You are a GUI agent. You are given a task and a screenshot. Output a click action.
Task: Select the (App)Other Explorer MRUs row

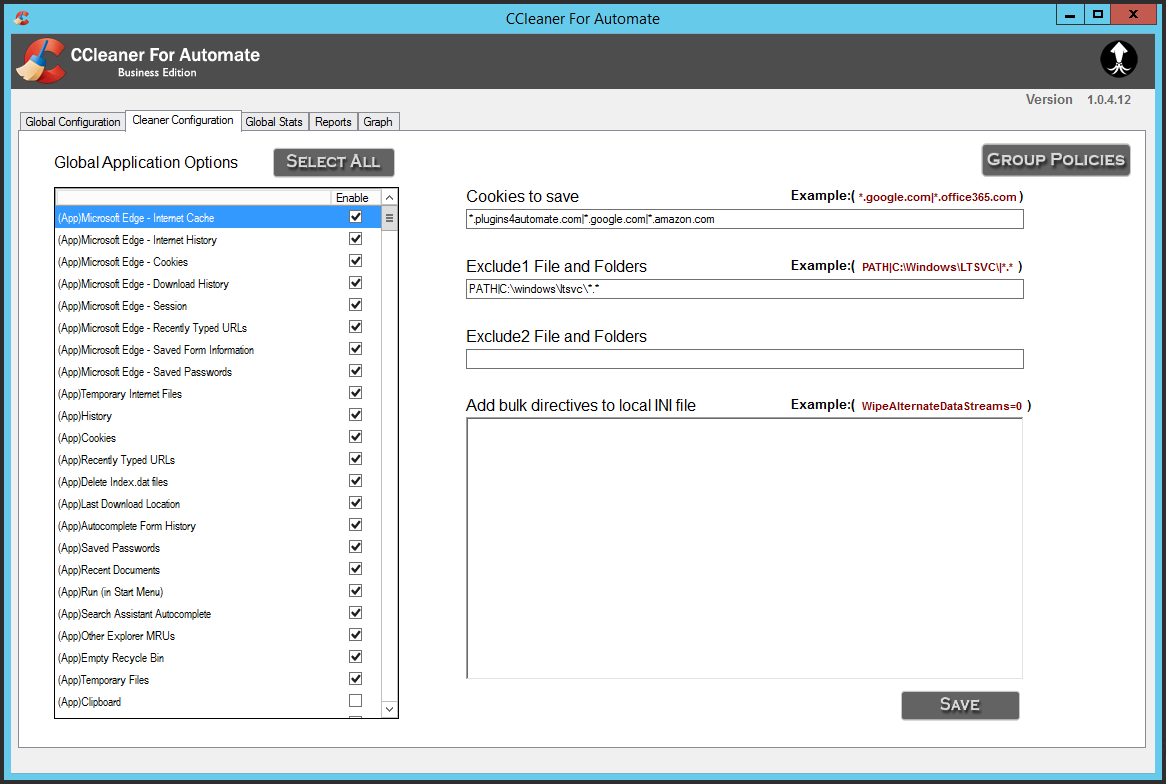(x=219, y=635)
